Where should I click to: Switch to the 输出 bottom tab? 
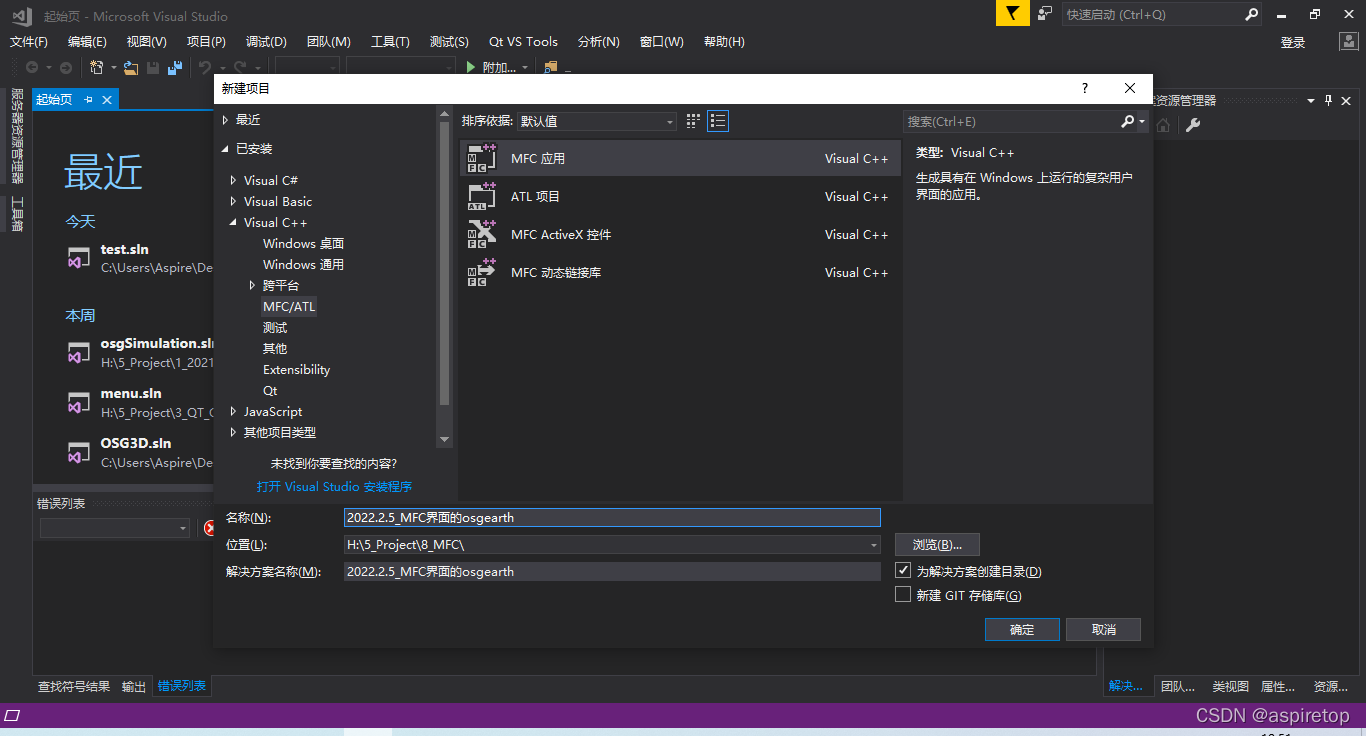134,687
